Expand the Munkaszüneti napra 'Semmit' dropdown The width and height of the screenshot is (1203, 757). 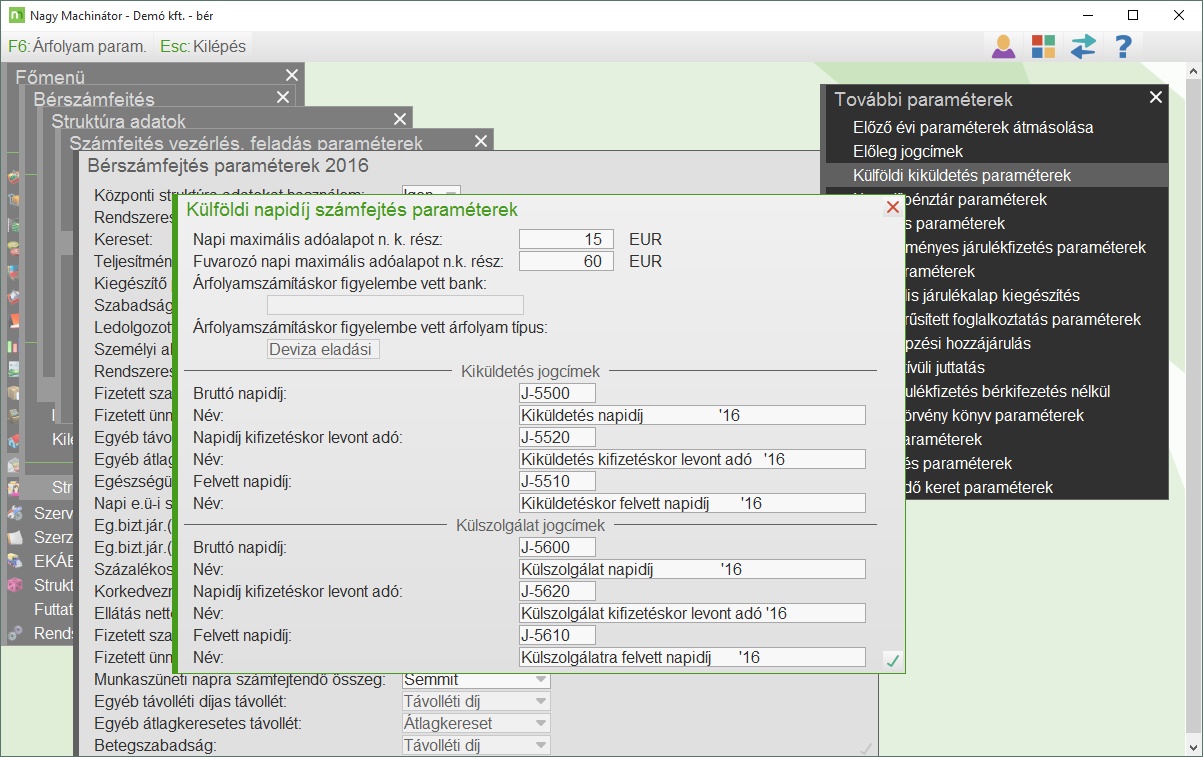(541, 680)
